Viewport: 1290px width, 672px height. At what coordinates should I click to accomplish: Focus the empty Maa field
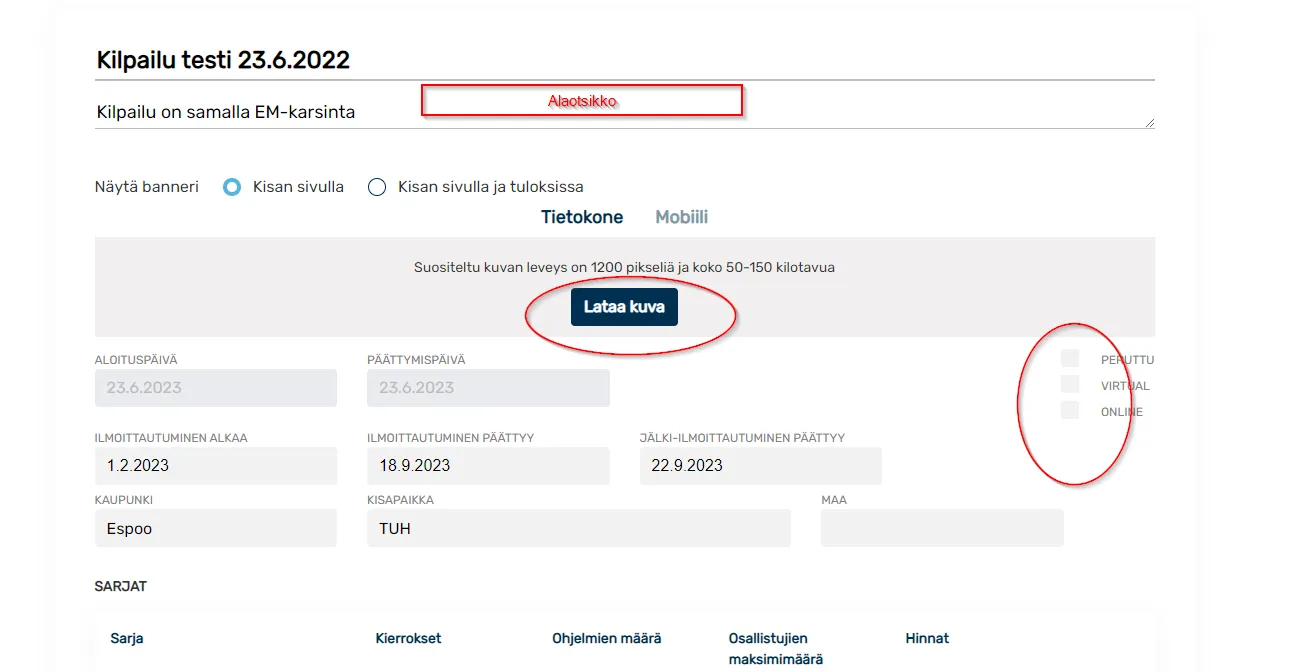(942, 528)
